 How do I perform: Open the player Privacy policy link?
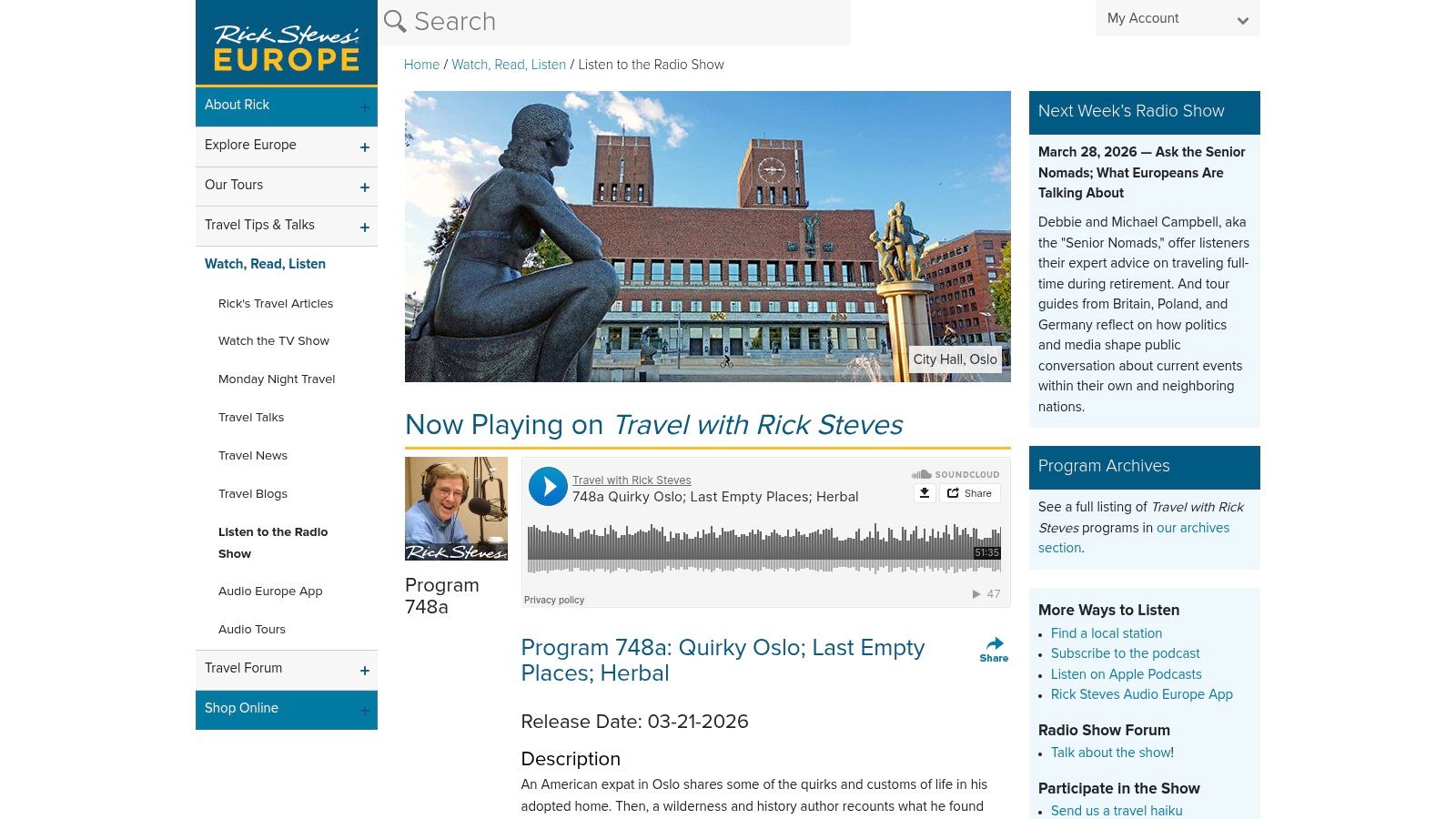(x=554, y=601)
